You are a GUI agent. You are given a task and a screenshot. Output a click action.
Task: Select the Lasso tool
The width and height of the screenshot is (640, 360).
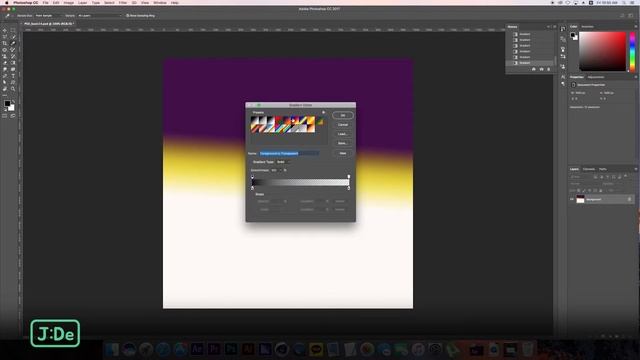[5, 37]
